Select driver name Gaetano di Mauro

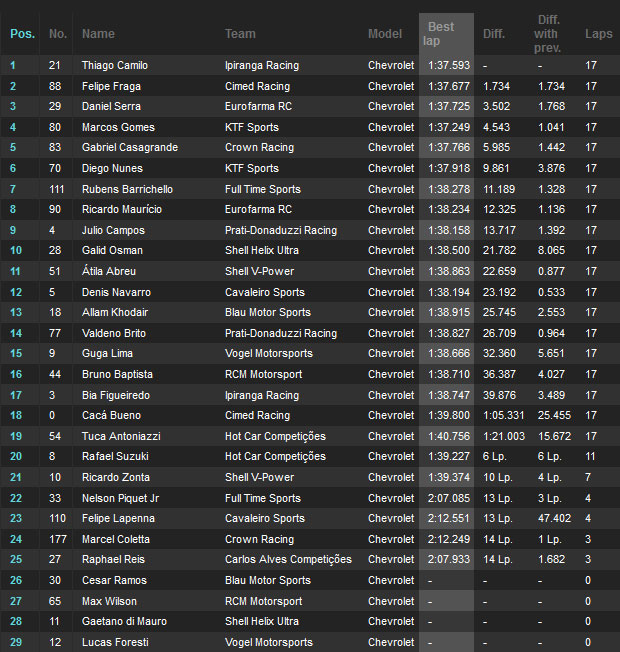[124, 621]
